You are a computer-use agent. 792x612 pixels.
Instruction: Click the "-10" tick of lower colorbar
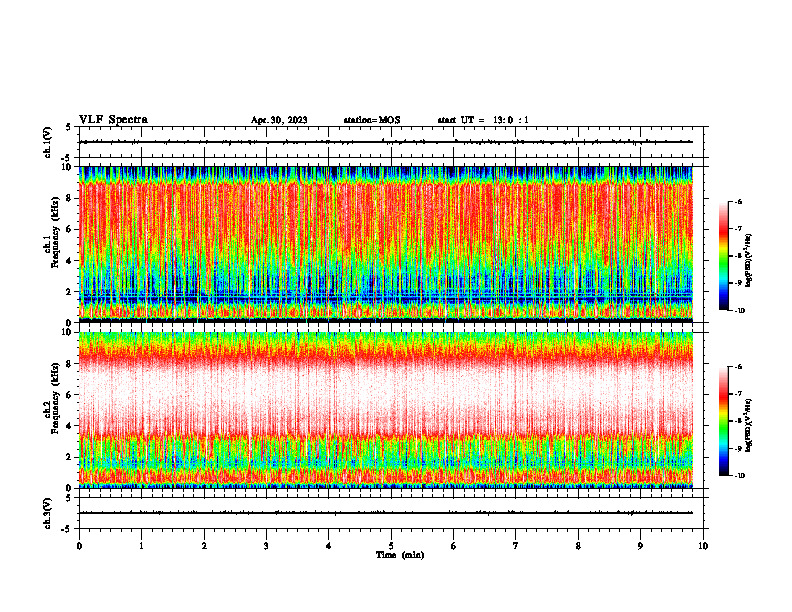[739, 476]
